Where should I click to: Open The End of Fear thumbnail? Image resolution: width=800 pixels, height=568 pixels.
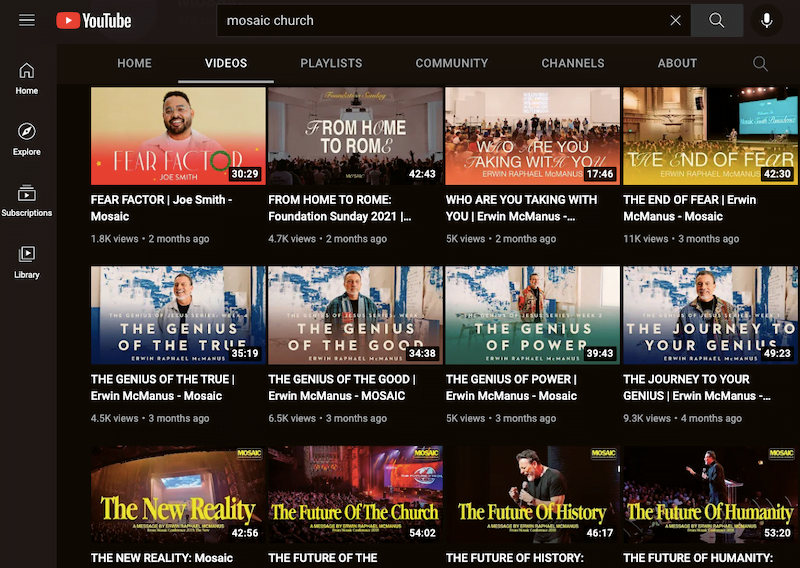click(x=710, y=136)
